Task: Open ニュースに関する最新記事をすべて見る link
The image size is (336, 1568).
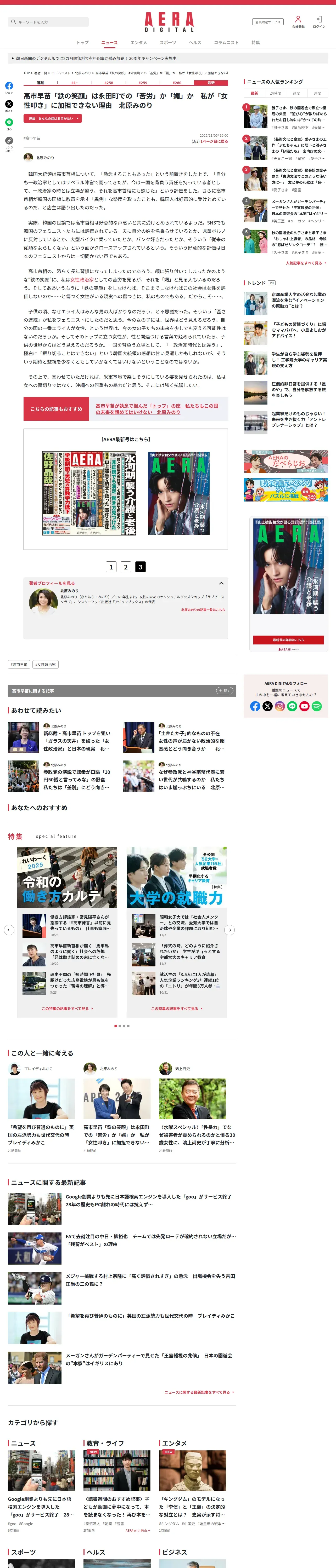Action: (199, 1392)
